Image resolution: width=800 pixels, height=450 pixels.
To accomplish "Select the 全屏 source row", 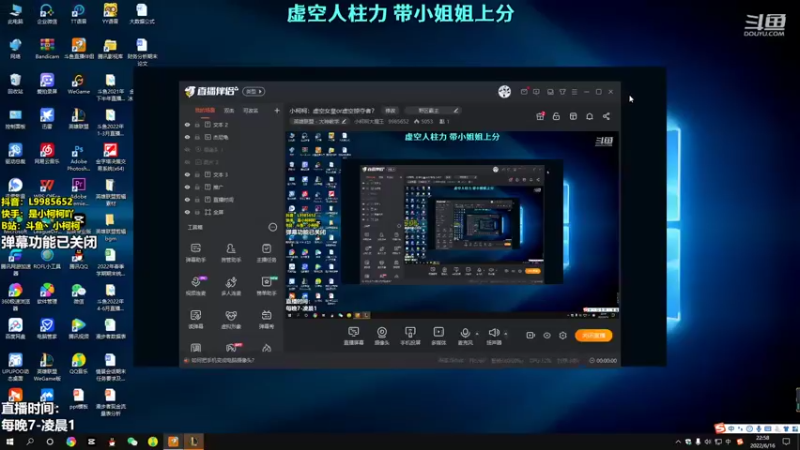I will [x=232, y=212].
